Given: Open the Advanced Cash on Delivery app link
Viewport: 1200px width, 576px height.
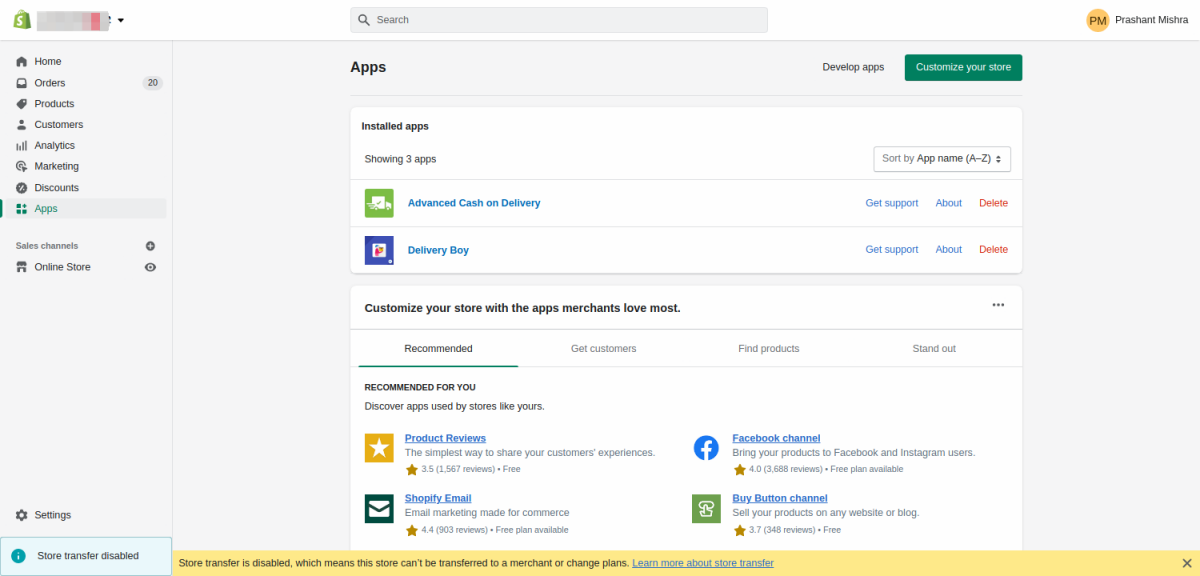Looking at the screenshot, I should click(474, 203).
